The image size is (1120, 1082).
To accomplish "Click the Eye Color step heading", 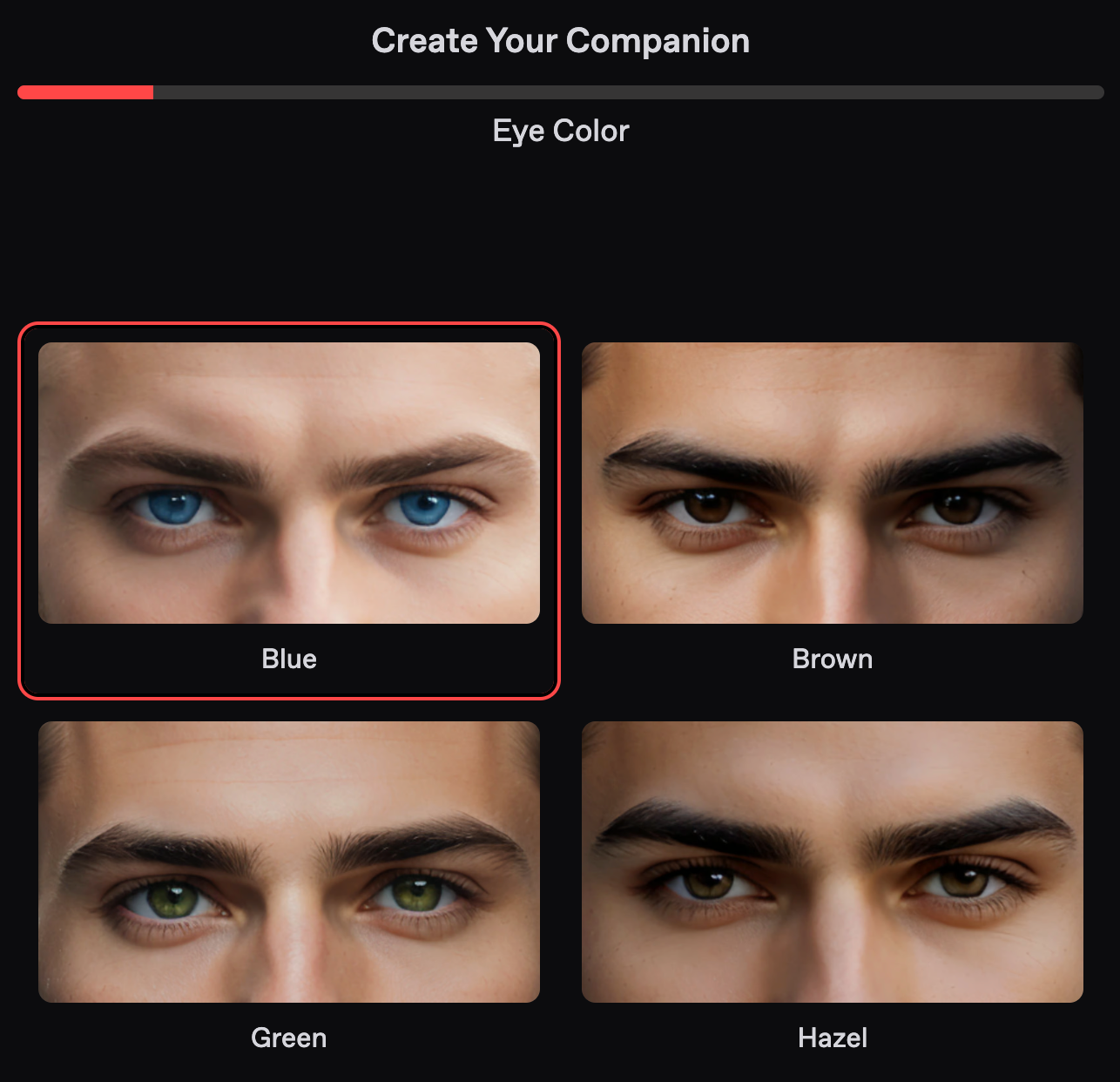I will [560, 131].
